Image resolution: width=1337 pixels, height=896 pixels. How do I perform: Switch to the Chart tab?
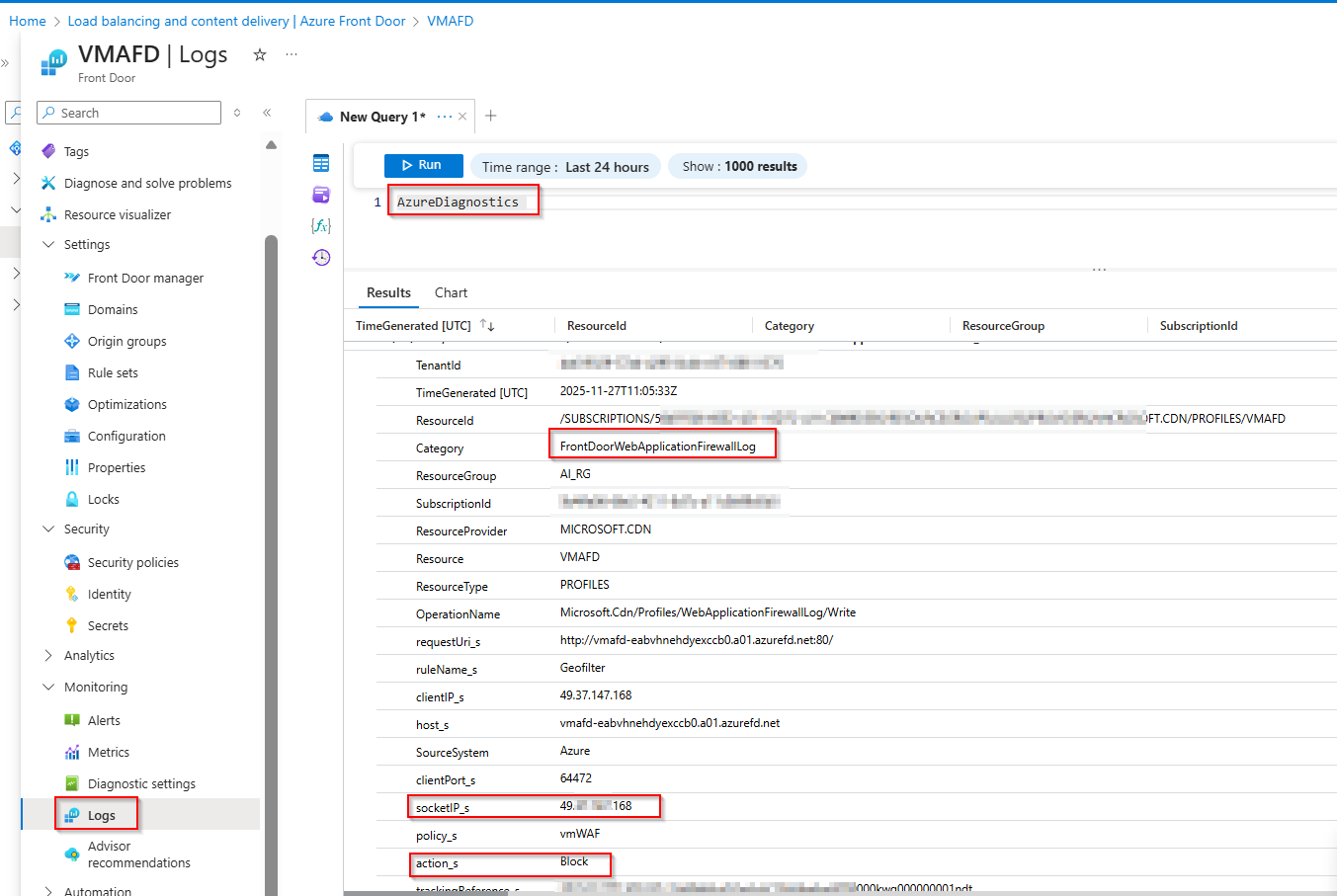coord(451,292)
